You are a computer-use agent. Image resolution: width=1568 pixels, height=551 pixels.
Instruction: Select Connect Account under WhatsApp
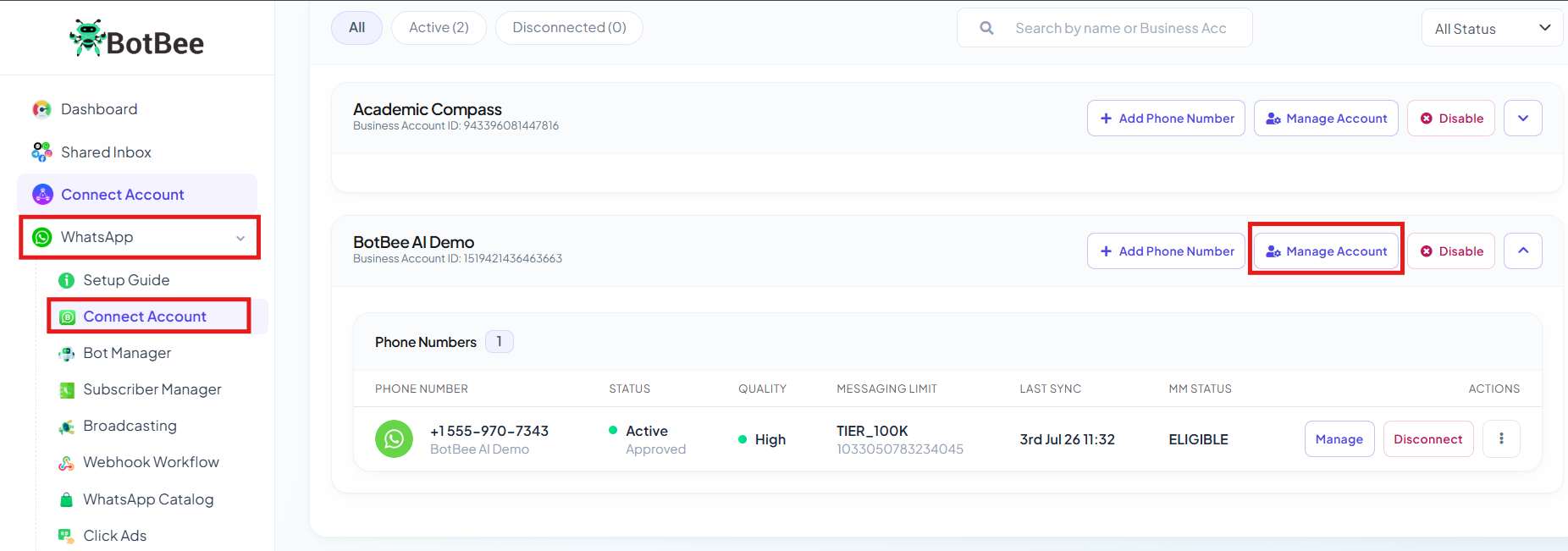point(145,317)
